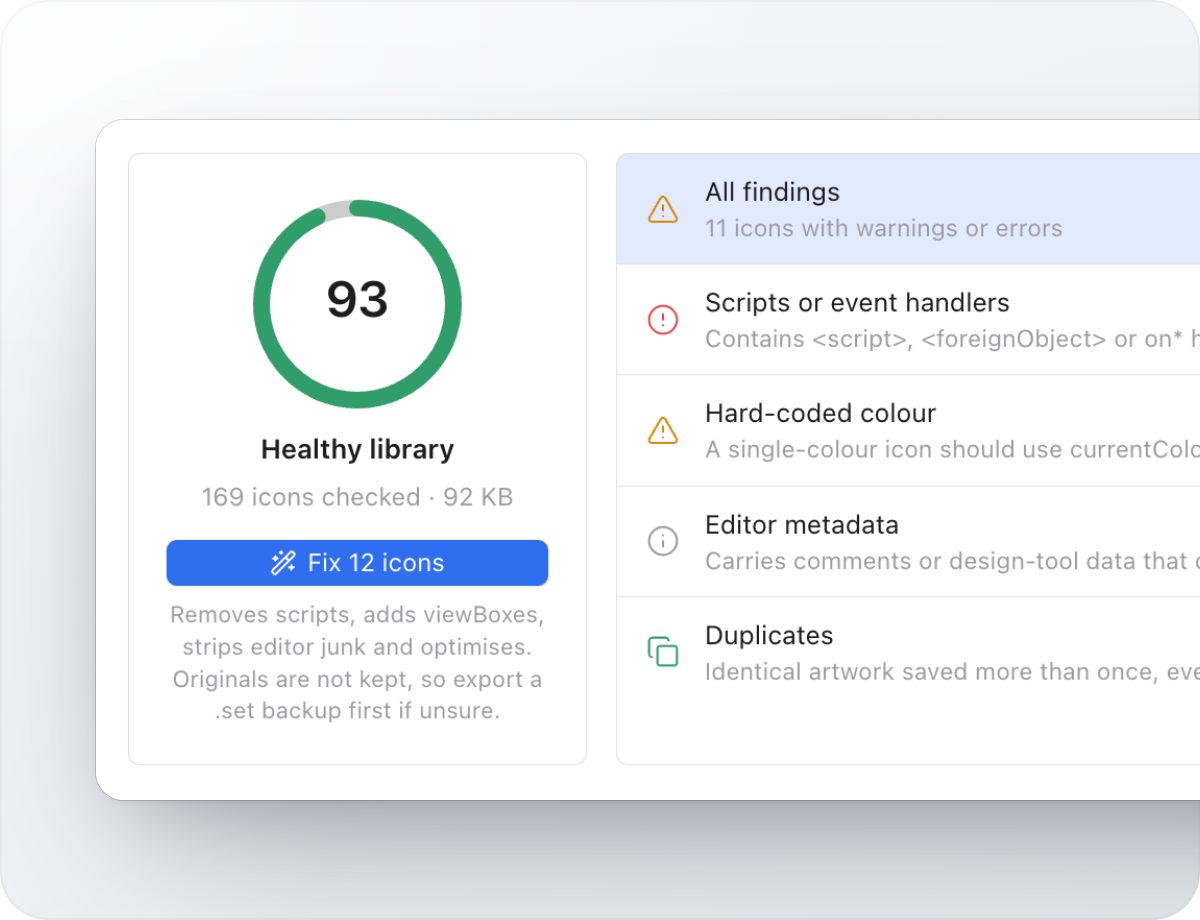Click the warning triangle beside Hard-coded colour
1200x920 pixels.
pos(662,430)
